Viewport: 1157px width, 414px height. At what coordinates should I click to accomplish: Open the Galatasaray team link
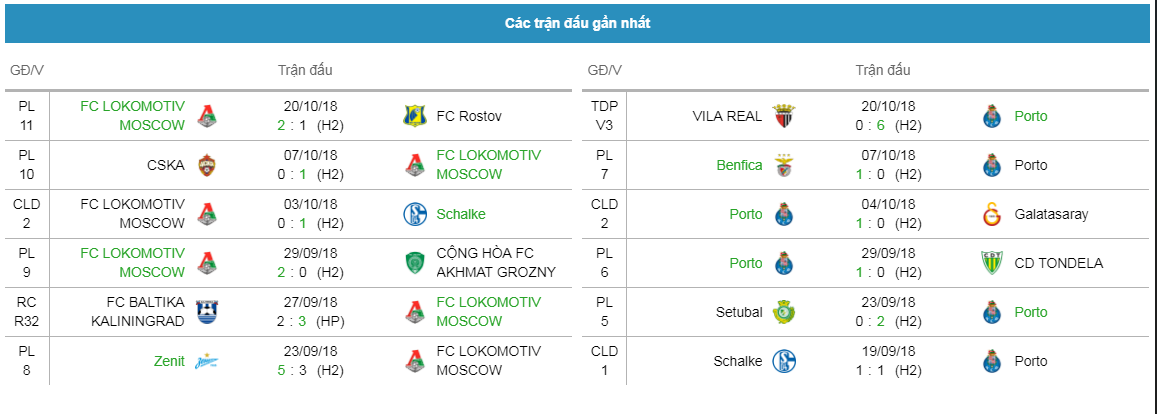pyautogui.click(x=1051, y=214)
